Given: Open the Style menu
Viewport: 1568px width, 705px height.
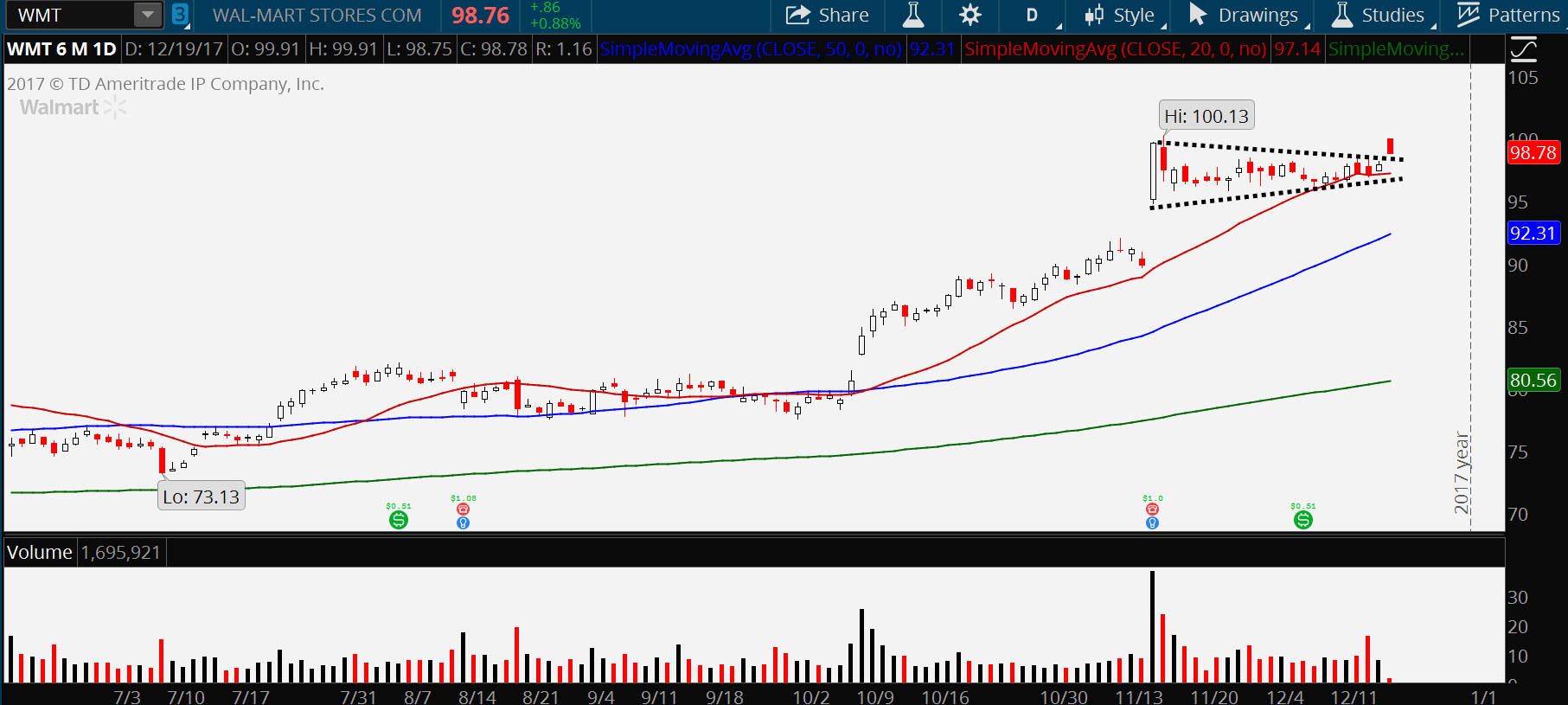Looking at the screenshot, I should 1123,15.
